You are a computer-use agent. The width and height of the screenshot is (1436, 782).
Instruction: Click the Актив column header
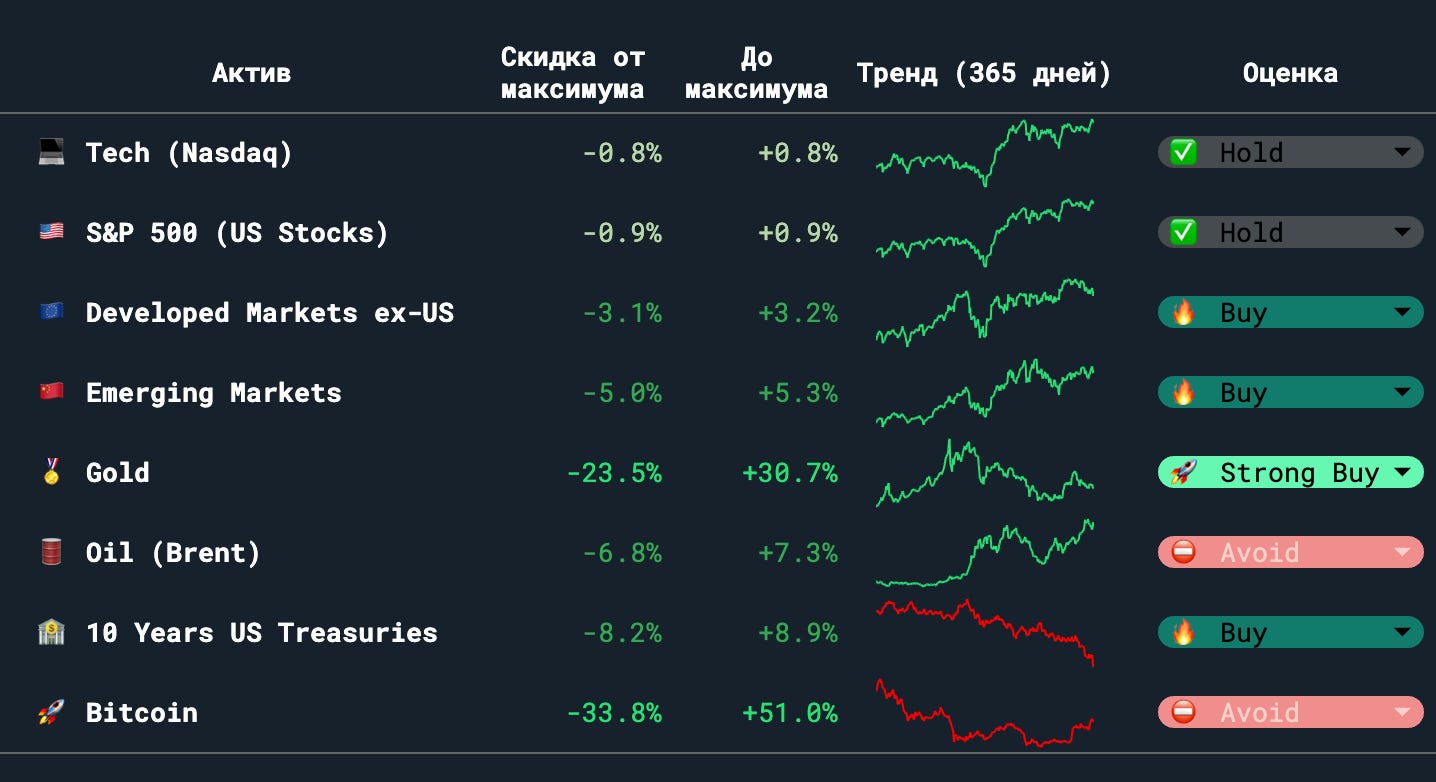click(251, 73)
